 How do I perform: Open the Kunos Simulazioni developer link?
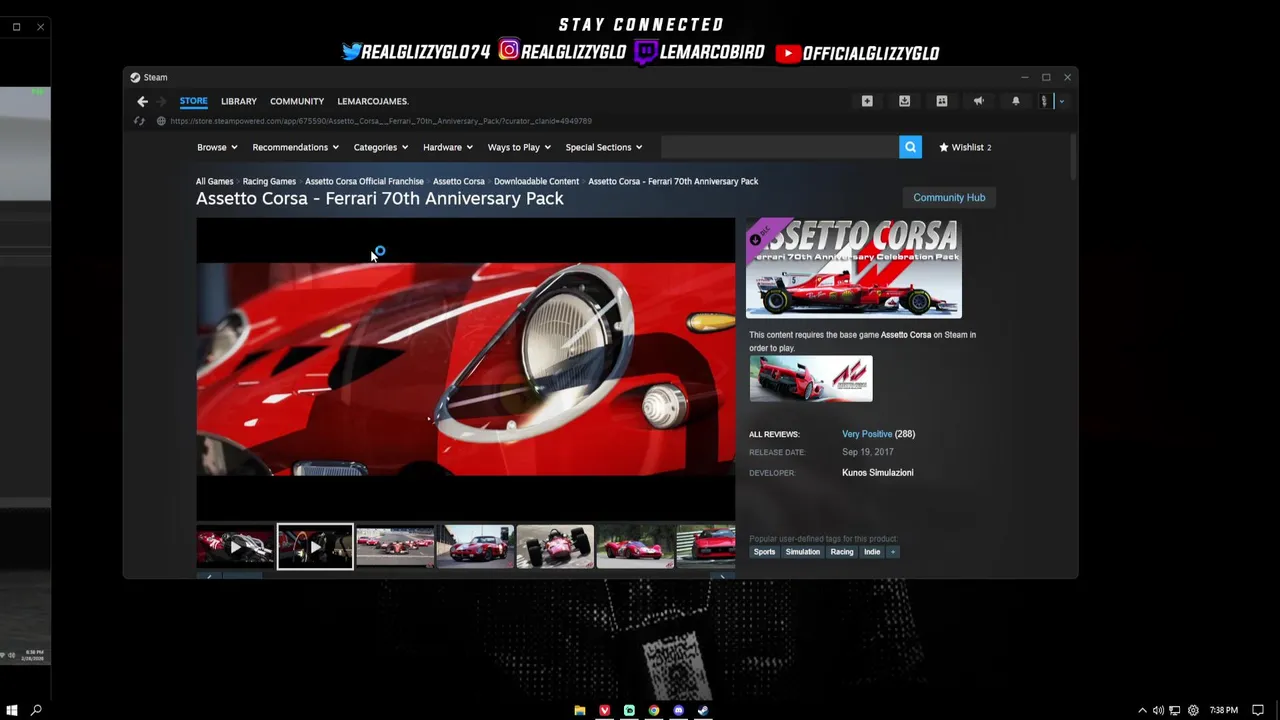point(877,473)
